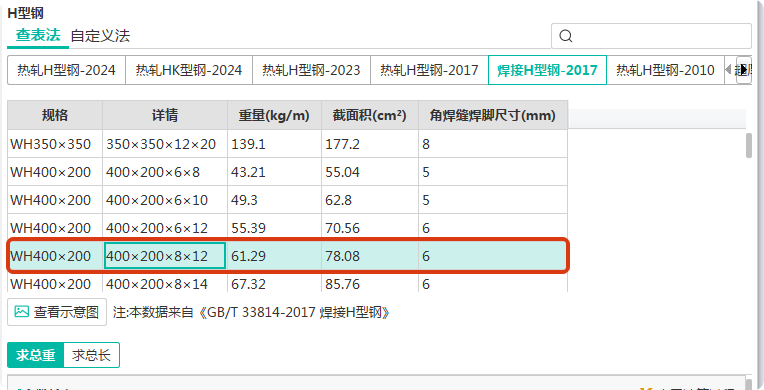Click the 400×200×6×10 detail cell
764x390 pixels.
[x=165, y=200]
